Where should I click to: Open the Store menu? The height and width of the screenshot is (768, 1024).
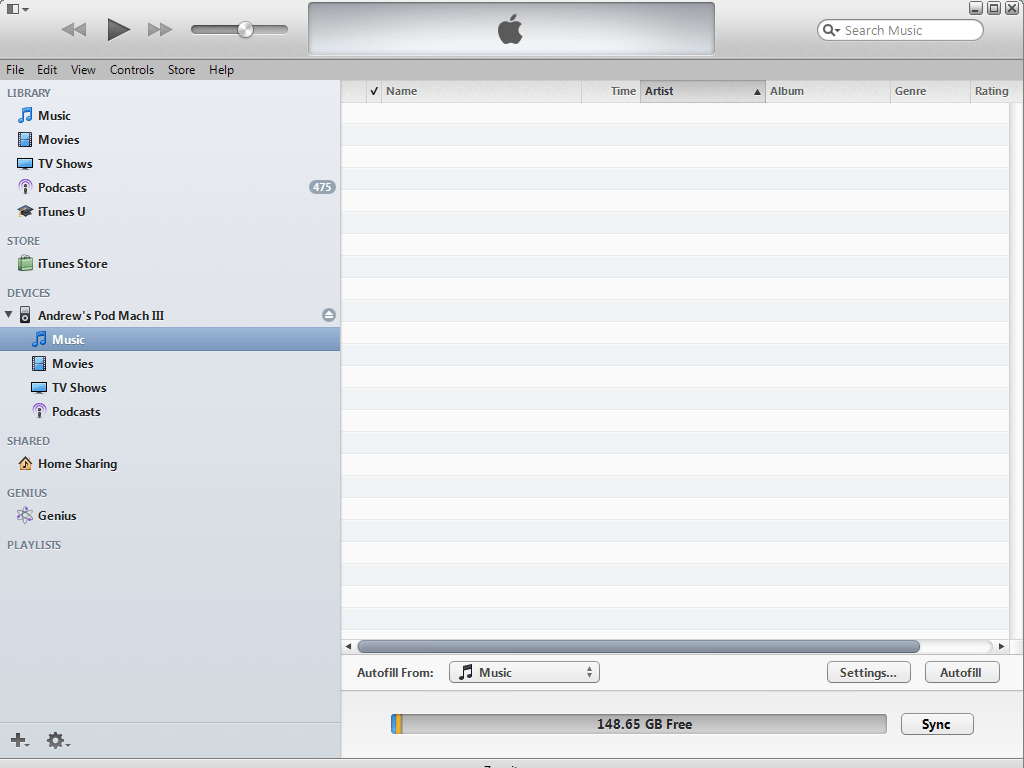[182, 70]
